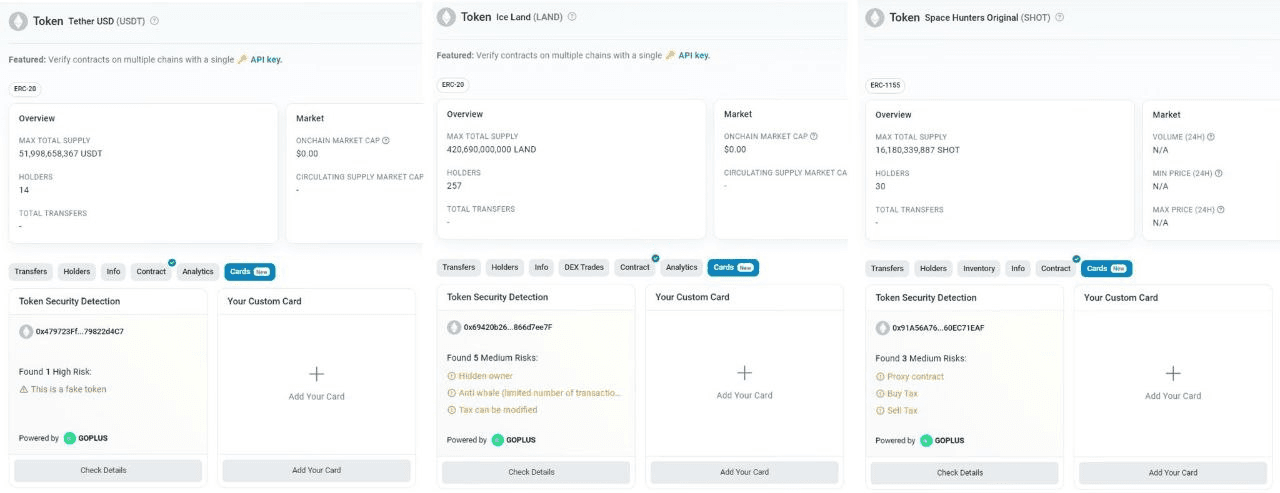Click the 'Anti whale' risk item
This screenshot has height=493, width=1280.
pyautogui.click(x=540, y=393)
